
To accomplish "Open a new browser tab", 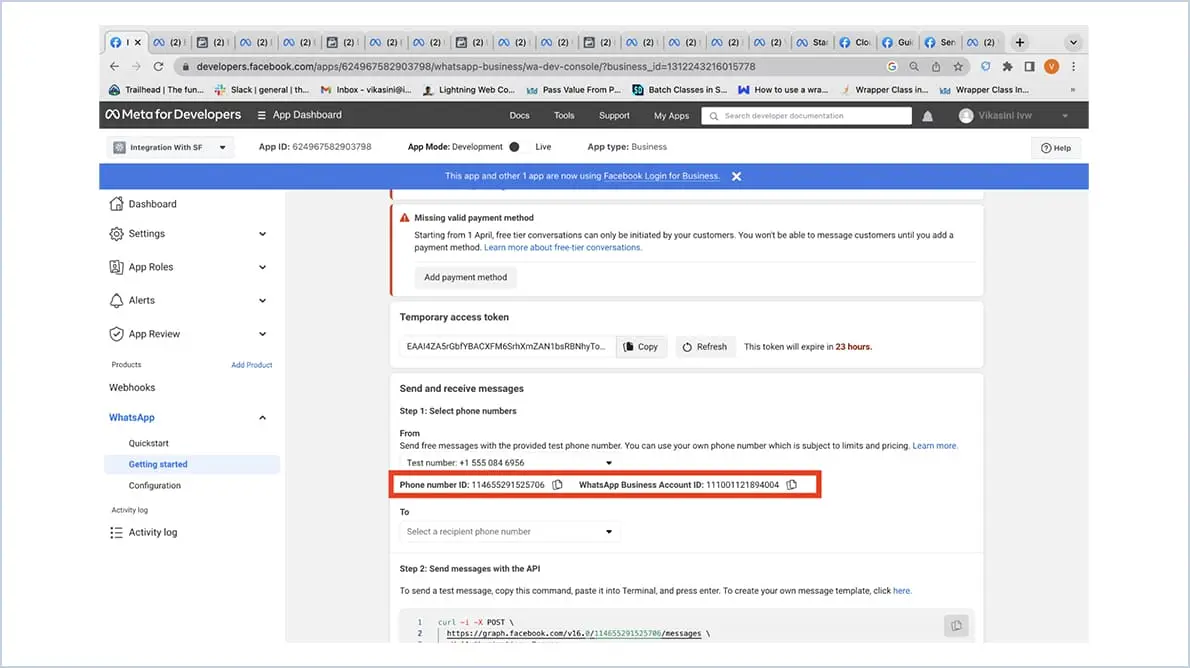I will (1020, 43).
